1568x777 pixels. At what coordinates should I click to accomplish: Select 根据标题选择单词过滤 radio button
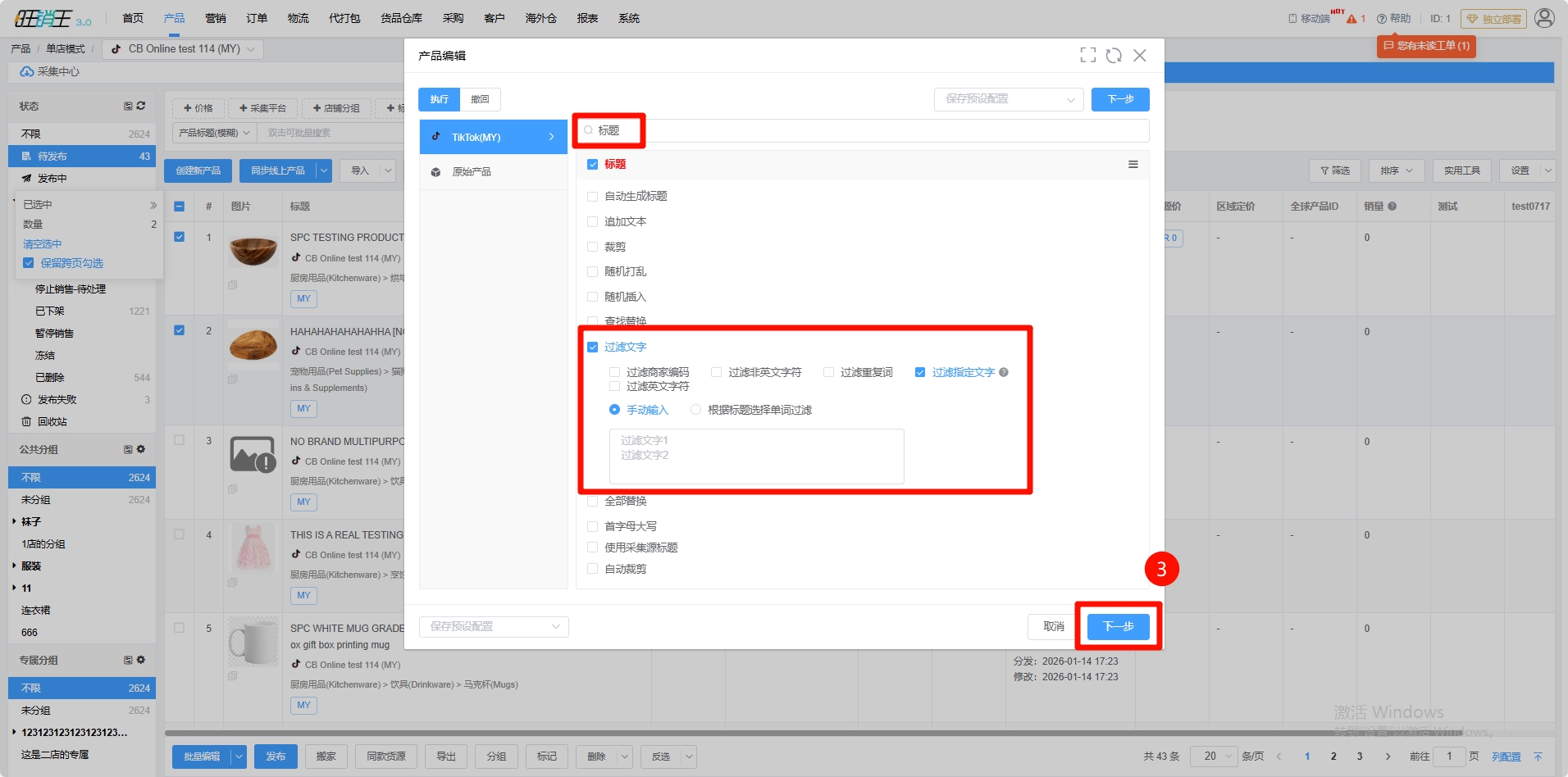(x=695, y=411)
